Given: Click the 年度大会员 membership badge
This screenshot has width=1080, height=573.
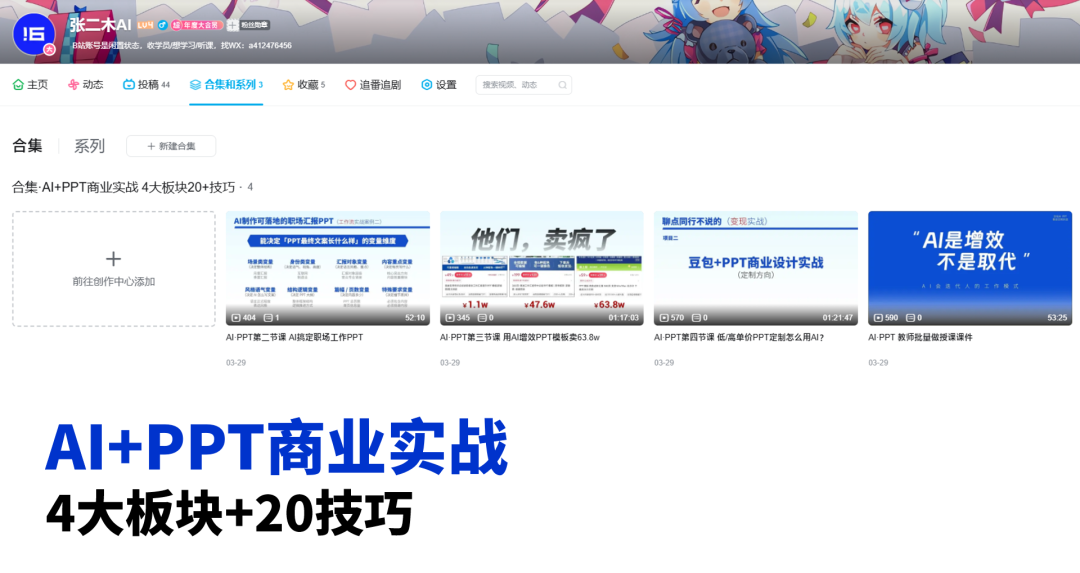Looking at the screenshot, I should click(197, 25).
